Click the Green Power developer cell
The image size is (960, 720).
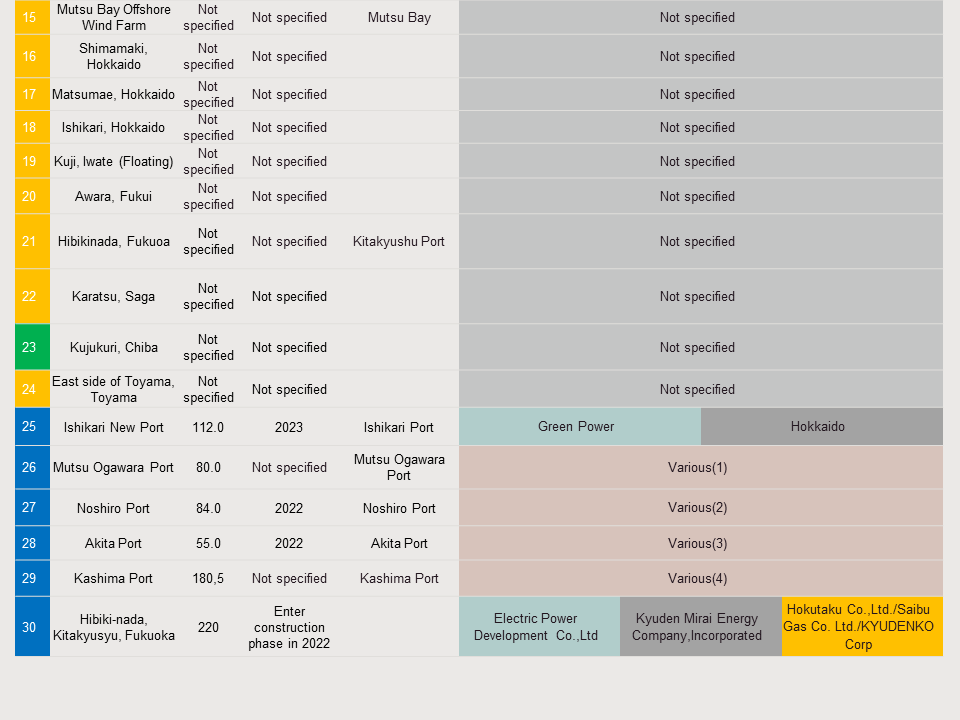coord(576,427)
